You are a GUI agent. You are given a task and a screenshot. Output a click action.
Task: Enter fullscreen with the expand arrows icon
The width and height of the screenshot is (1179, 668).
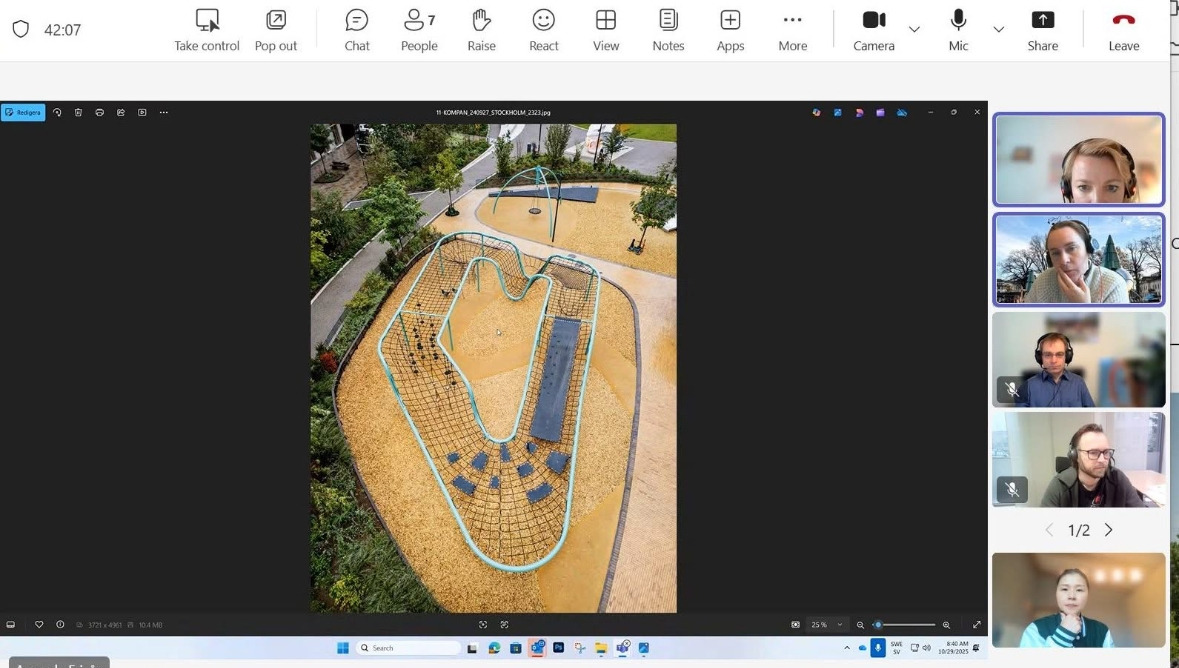[976, 624]
